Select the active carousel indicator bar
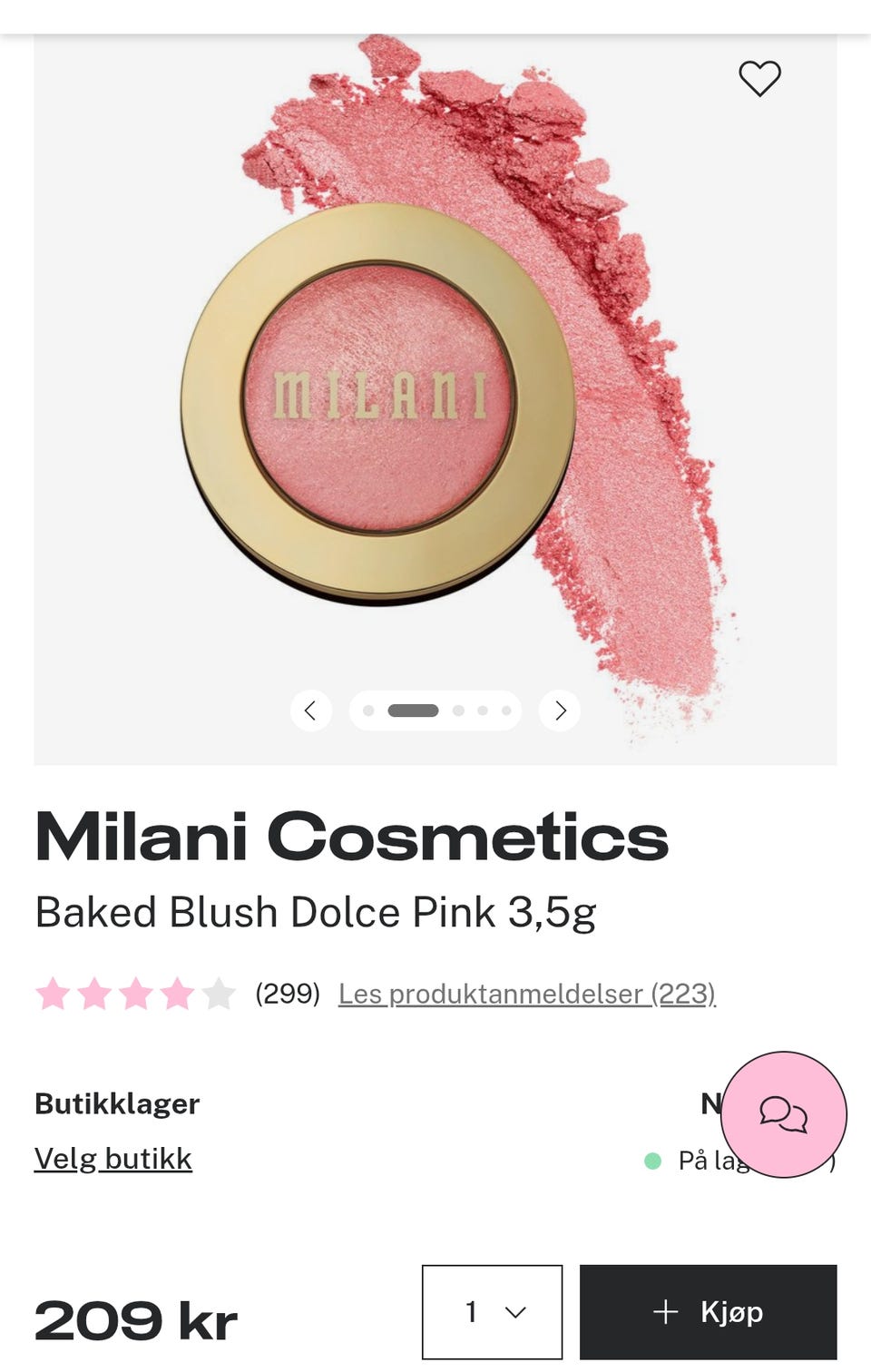The image size is (871, 1372). click(413, 710)
